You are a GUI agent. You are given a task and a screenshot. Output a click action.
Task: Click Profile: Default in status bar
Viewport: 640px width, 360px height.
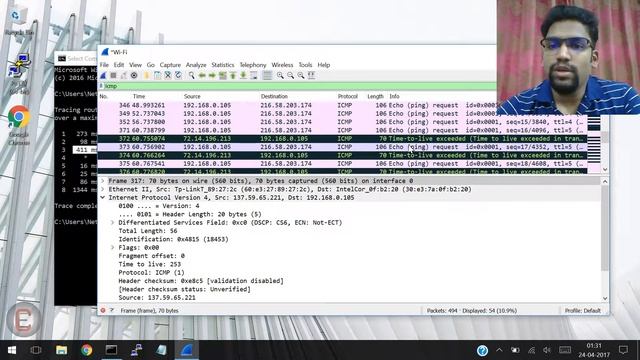(582, 311)
